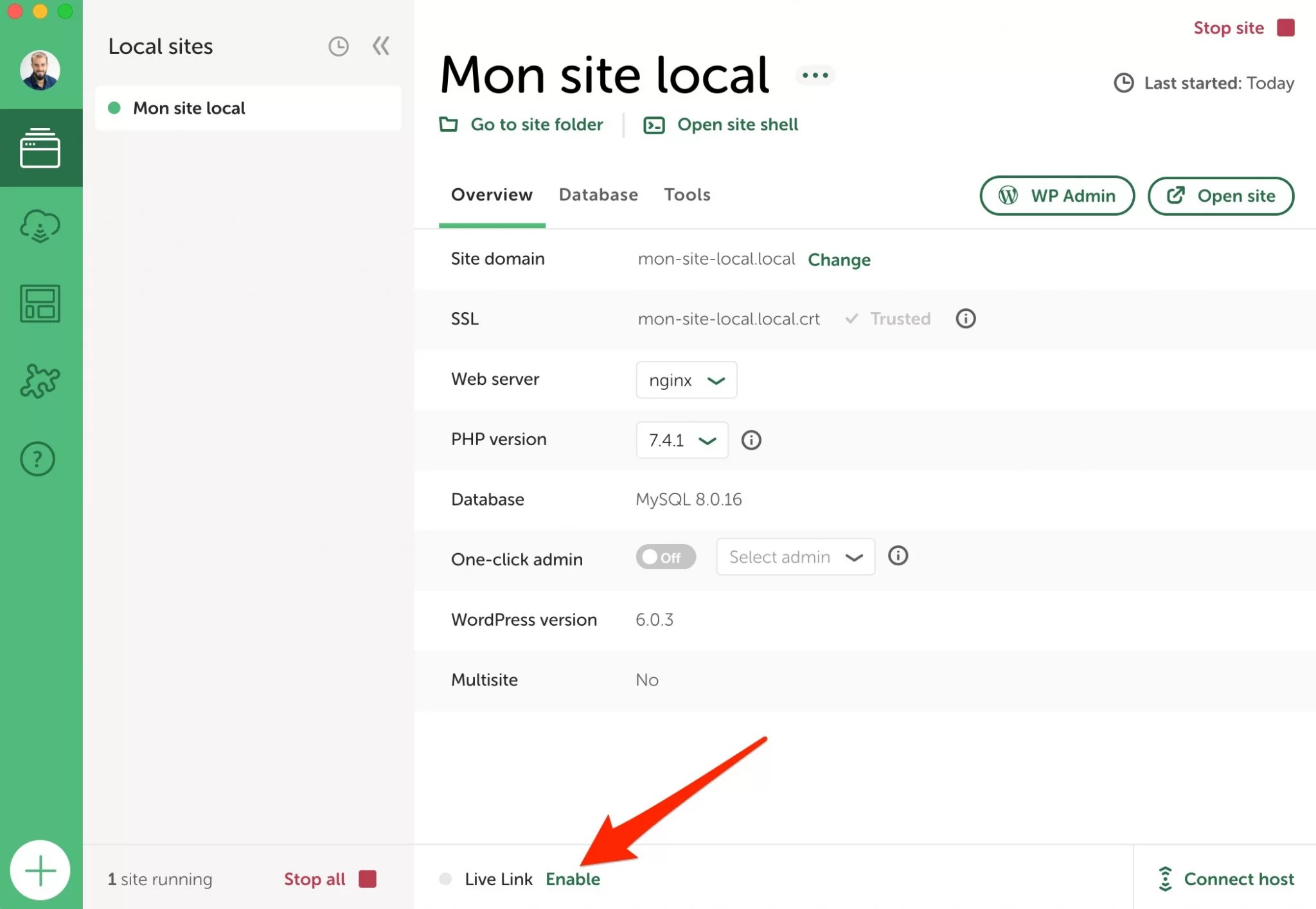1316x909 pixels.
Task: Select Mon site local in sites list
Action: pos(248,108)
